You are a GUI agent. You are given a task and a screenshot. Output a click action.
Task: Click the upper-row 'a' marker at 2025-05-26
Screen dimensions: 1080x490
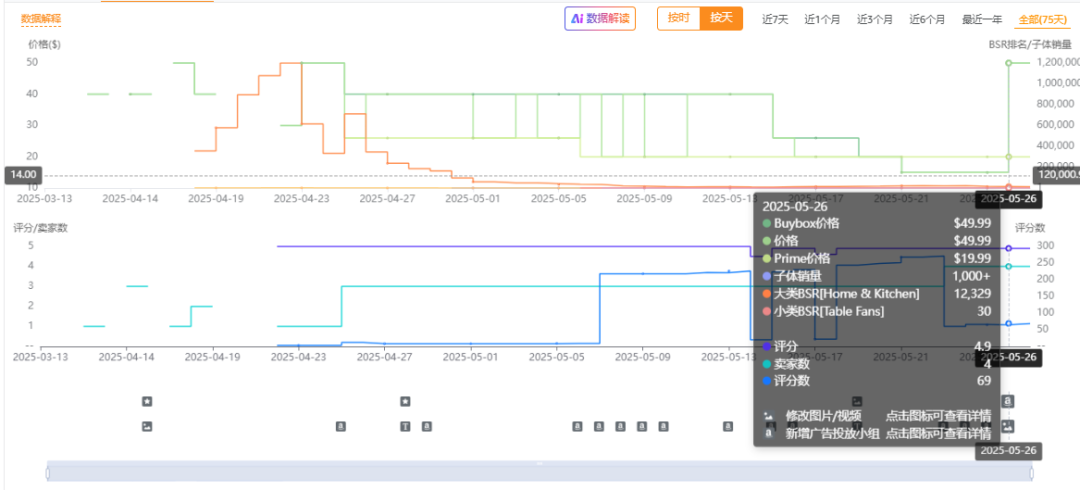[x=1008, y=400]
